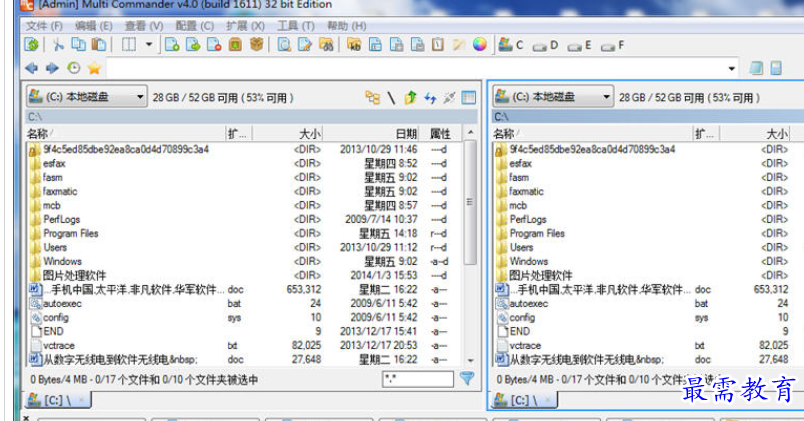
Task: Open the left panel drive selector dropdown
Action: click(x=87, y=96)
